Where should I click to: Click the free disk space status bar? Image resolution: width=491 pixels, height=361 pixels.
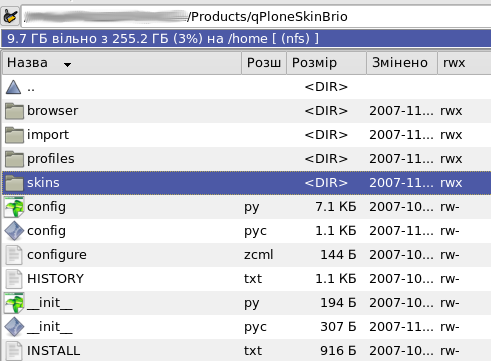click(246, 39)
